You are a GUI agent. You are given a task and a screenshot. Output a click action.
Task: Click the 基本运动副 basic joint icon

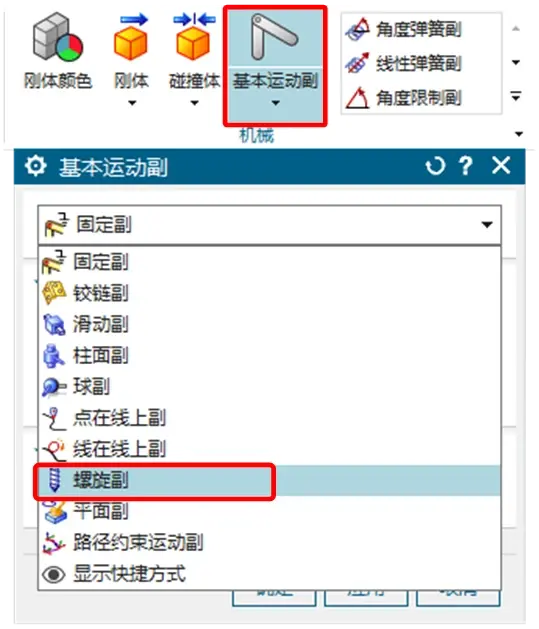pos(275,38)
